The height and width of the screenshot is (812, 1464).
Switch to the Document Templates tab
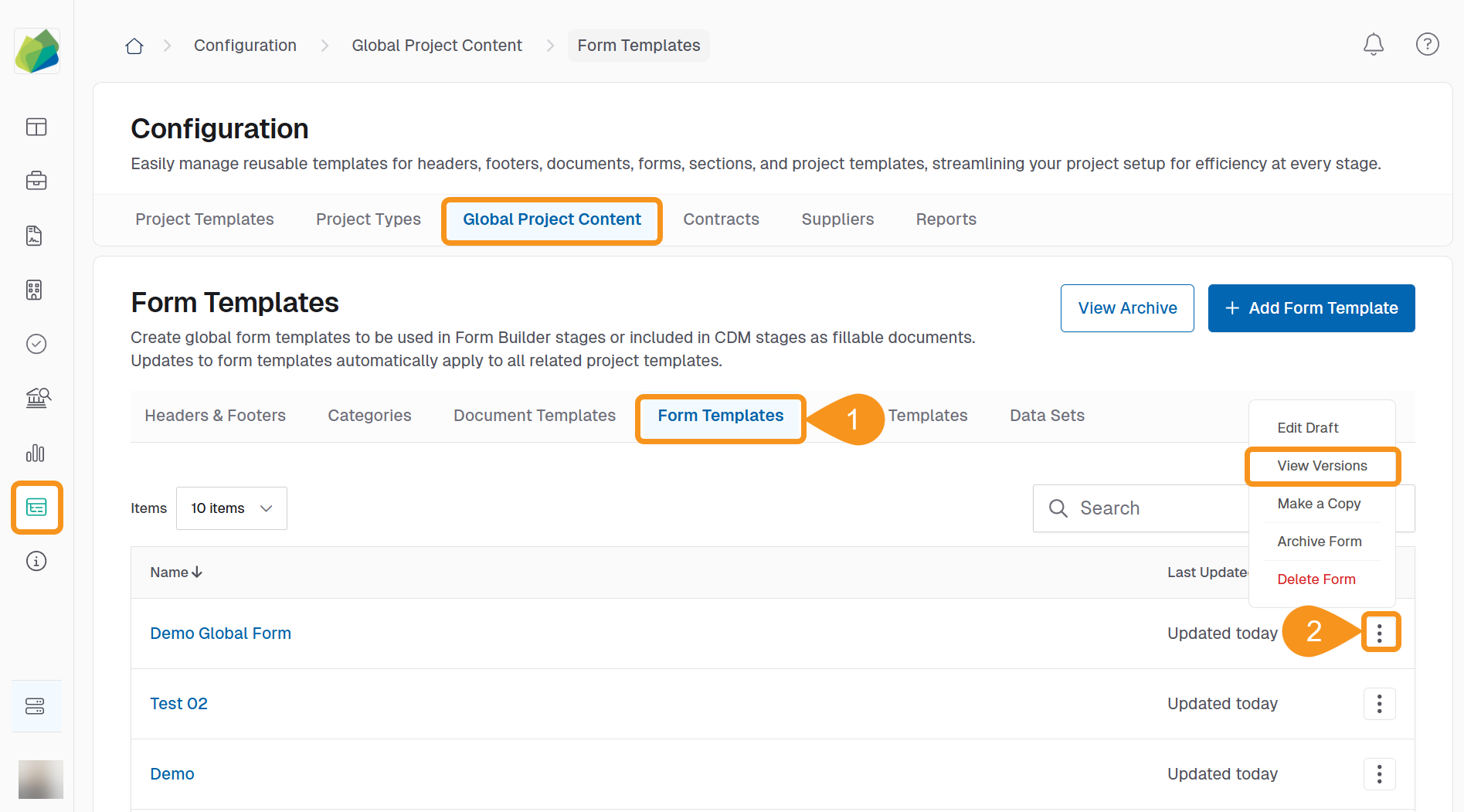534,416
